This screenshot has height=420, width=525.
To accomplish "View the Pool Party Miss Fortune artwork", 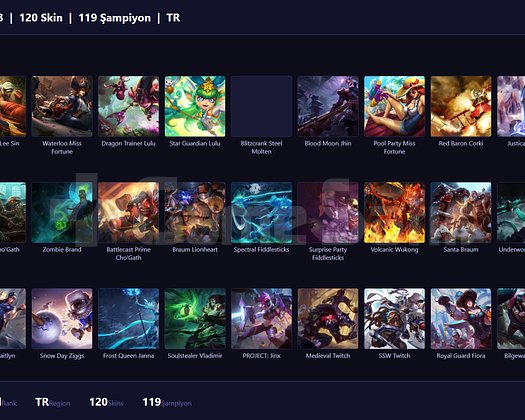I will click(394, 106).
